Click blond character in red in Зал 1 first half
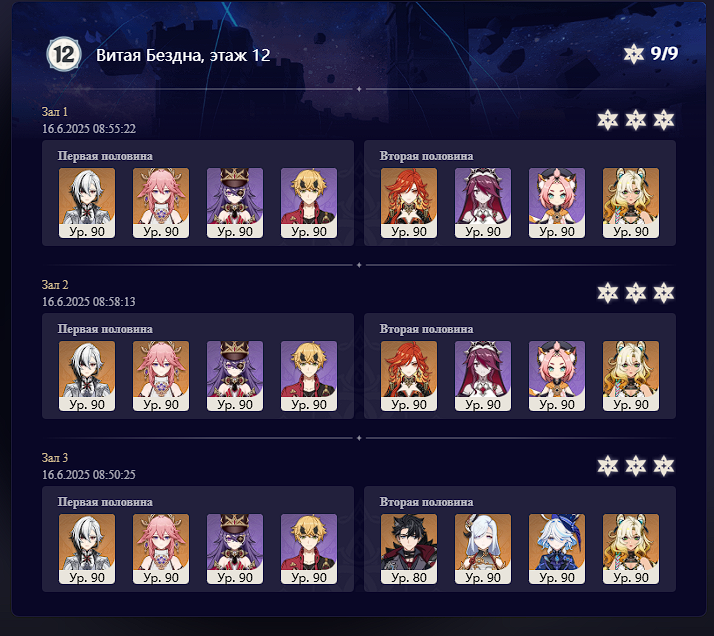The height and width of the screenshot is (636, 714). (x=309, y=203)
